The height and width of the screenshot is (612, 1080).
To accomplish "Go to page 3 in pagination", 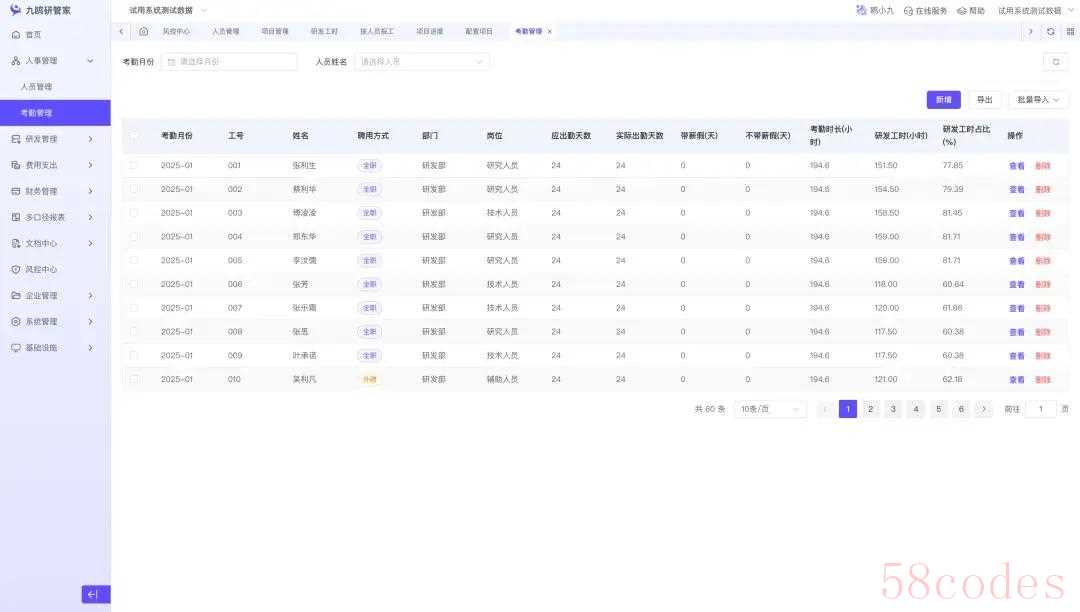I will (893, 409).
